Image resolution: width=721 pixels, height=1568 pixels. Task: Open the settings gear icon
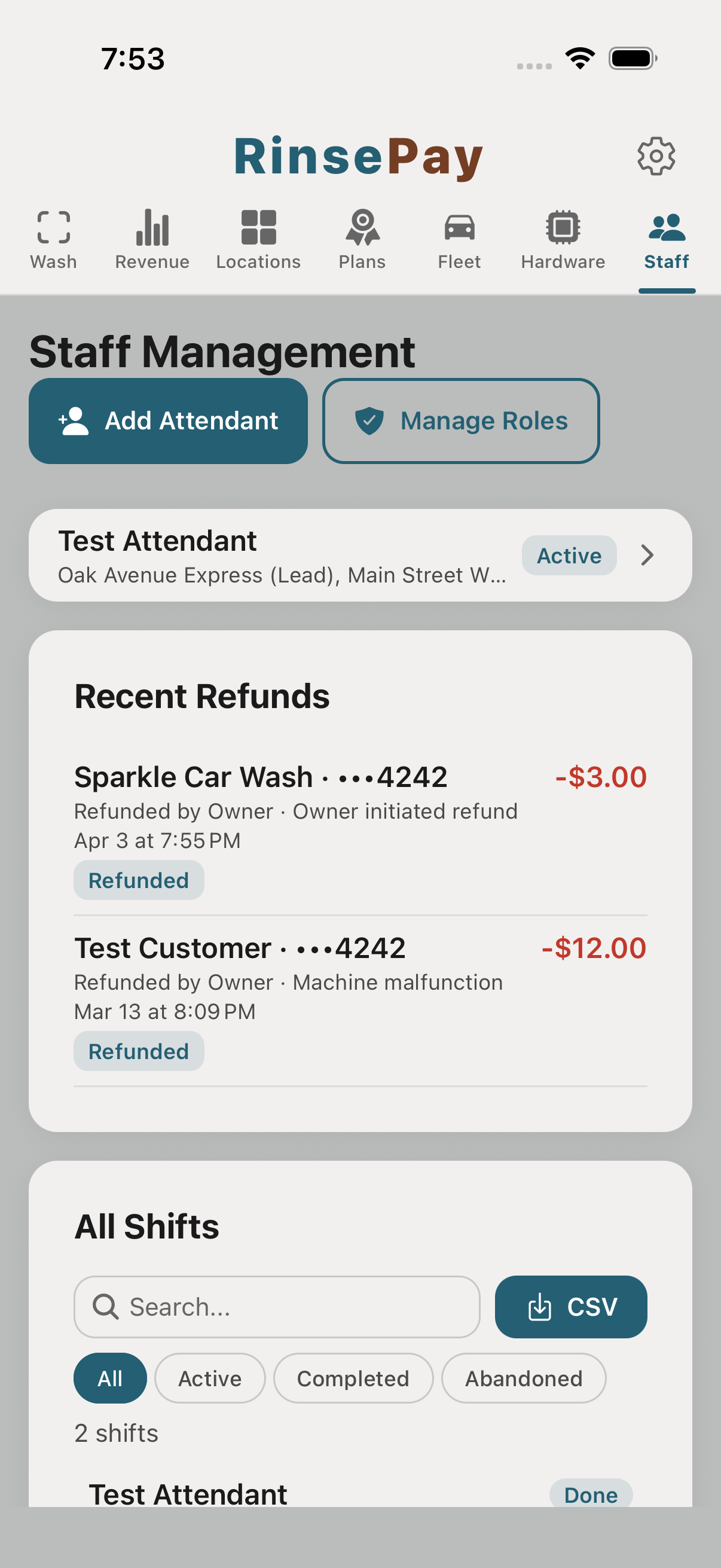pyautogui.click(x=655, y=157)
